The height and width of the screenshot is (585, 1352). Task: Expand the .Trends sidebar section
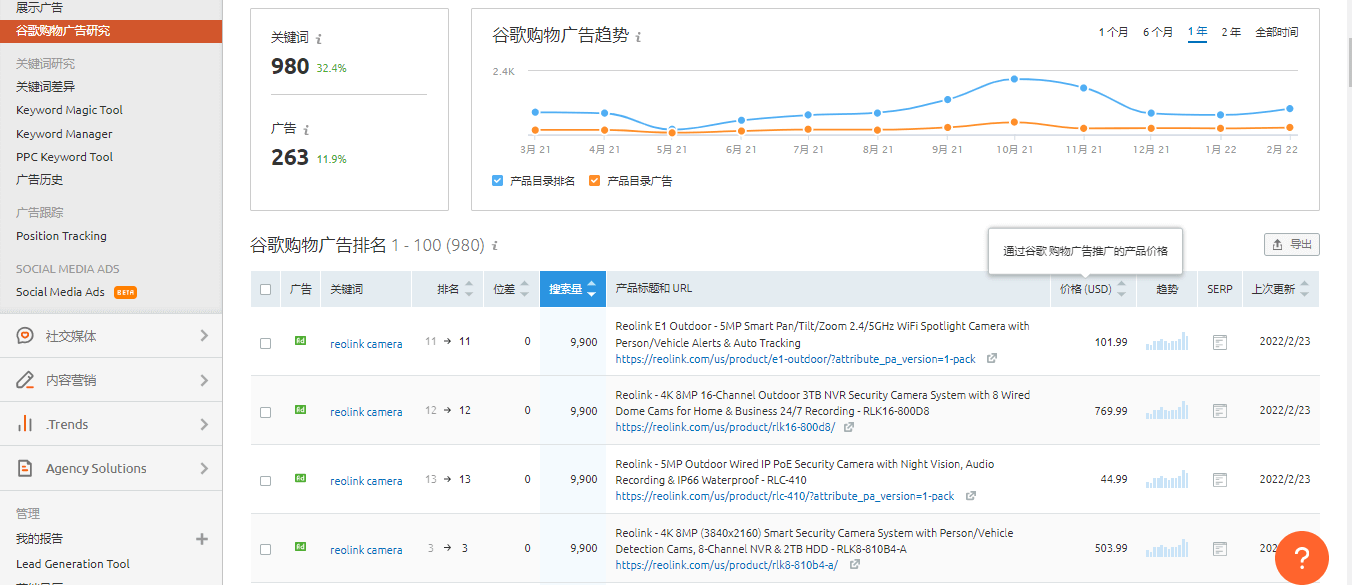click(204, 424)
